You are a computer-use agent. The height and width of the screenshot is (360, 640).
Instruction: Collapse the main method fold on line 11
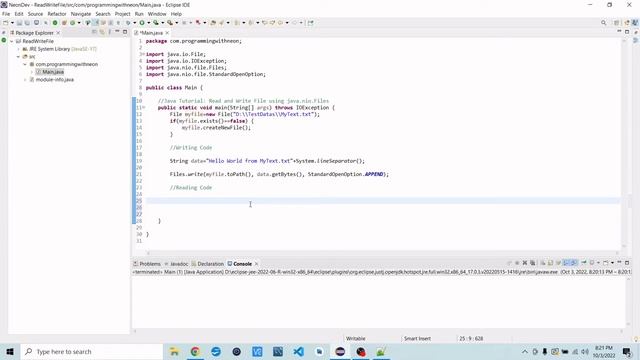pyautogui.click(x=143, y=108)
